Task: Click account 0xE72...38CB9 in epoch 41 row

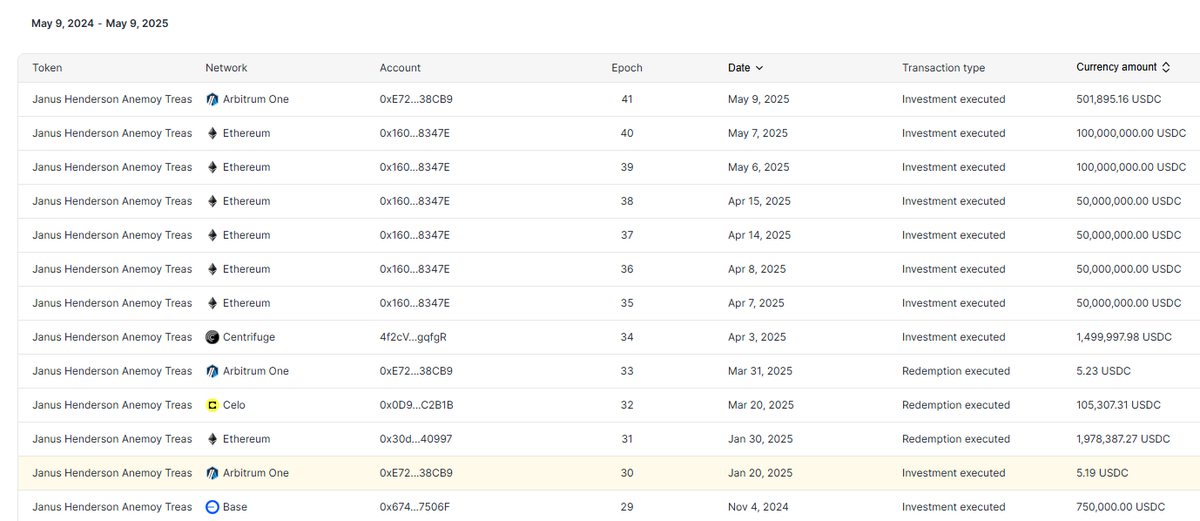Action: pos(416,100)
